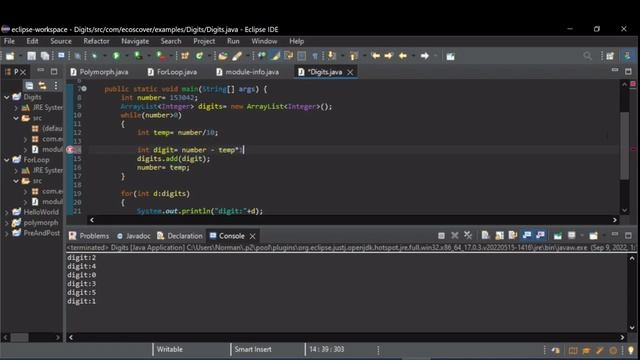Go to Previous Annotation icon
The image size is (640, 360).
pyautogui.click(x=353, y=56)
